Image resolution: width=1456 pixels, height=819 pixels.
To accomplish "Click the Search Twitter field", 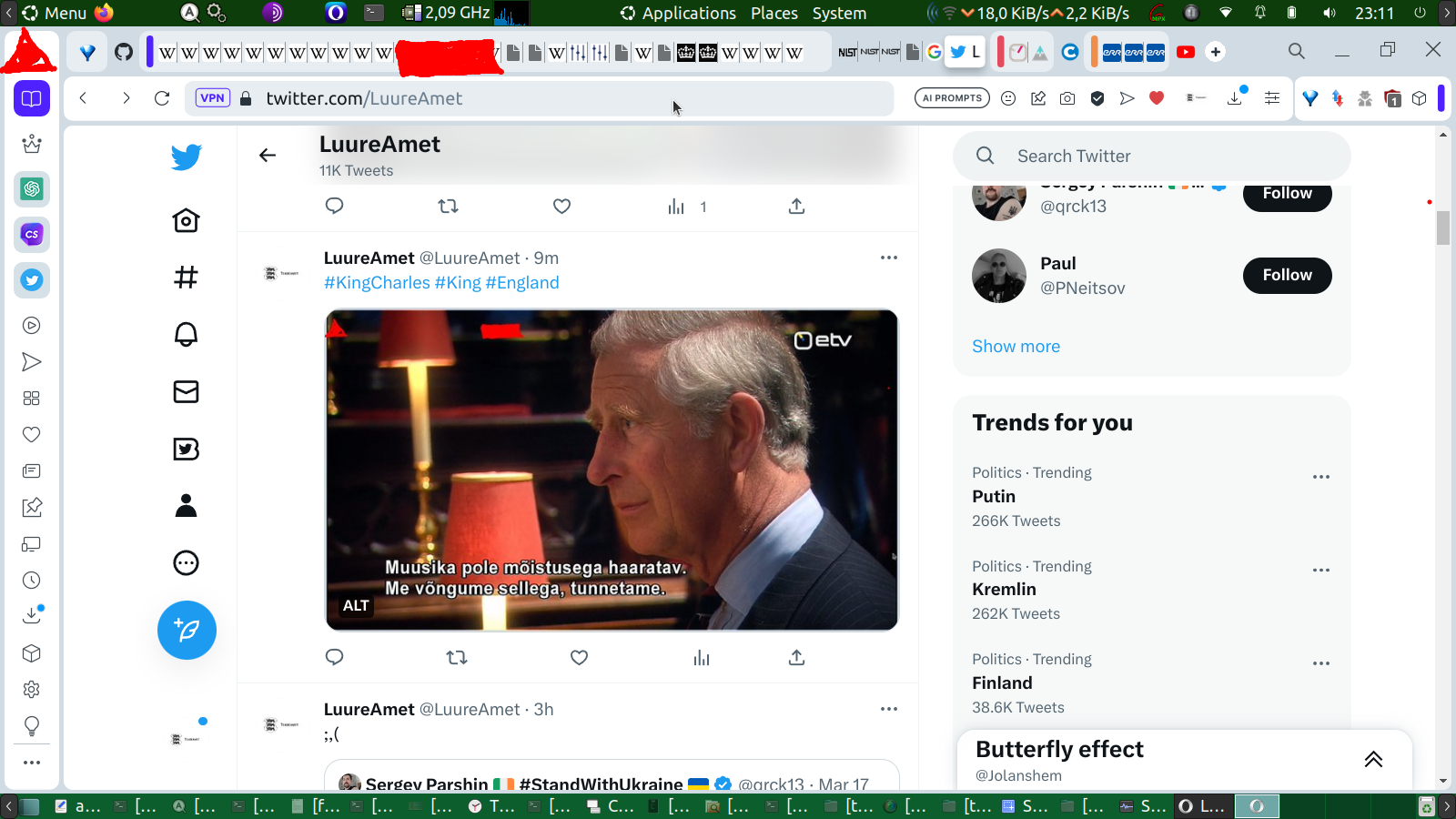I will click(1151, 156).
